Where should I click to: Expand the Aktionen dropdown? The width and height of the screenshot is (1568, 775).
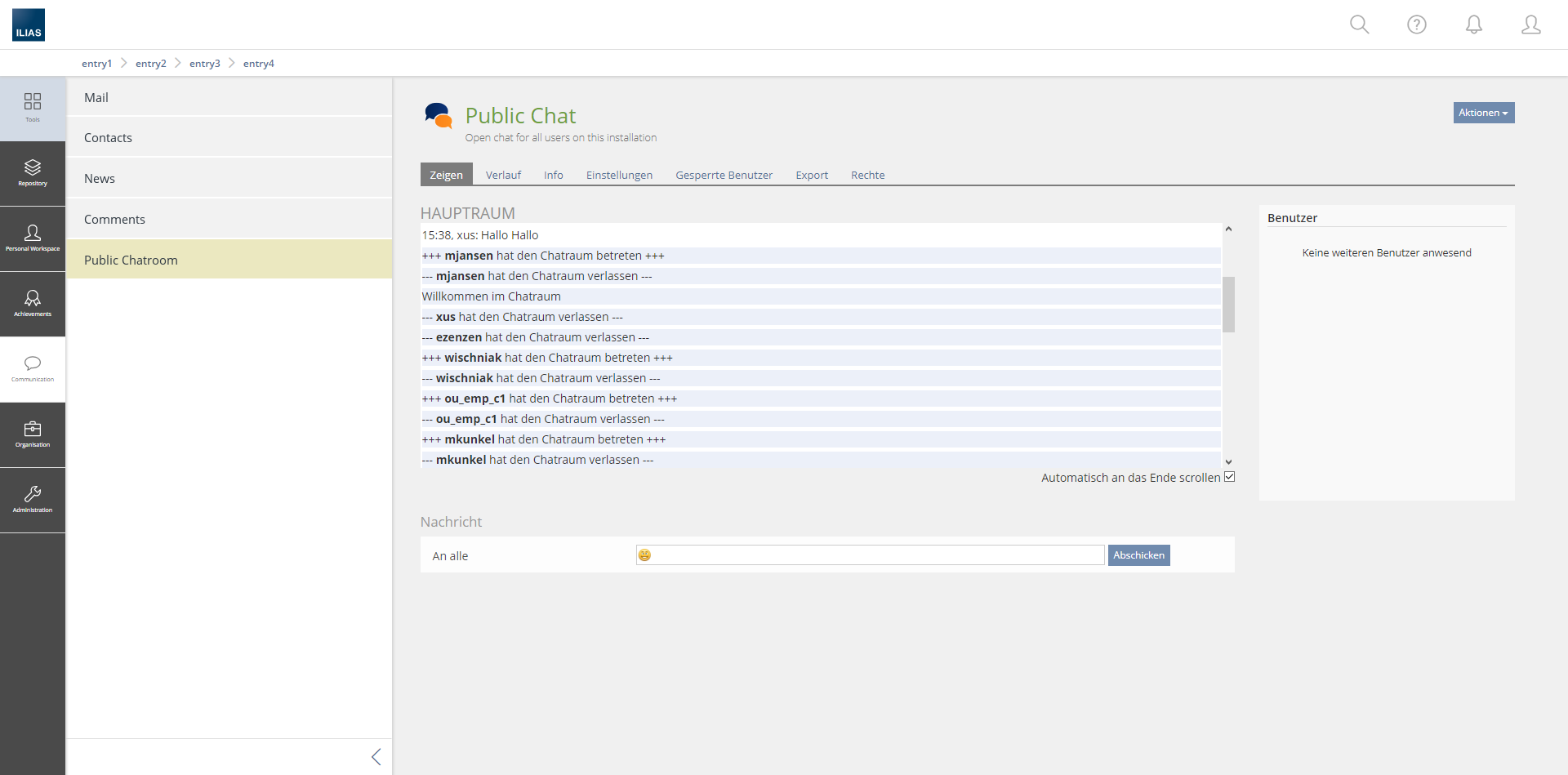(1483, 113)
